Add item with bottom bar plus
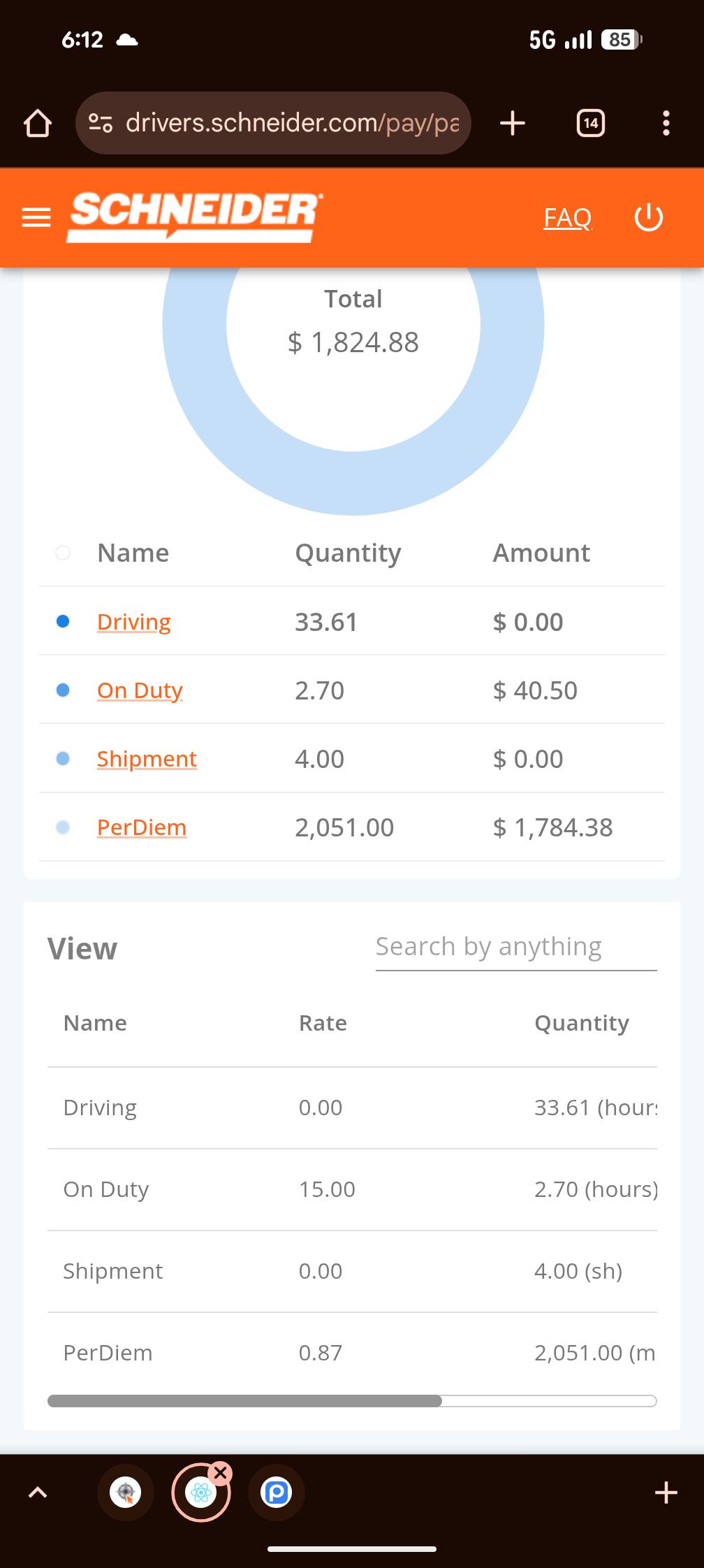This screenshot has width=704, height=1568. click(x=666, y=1493)
